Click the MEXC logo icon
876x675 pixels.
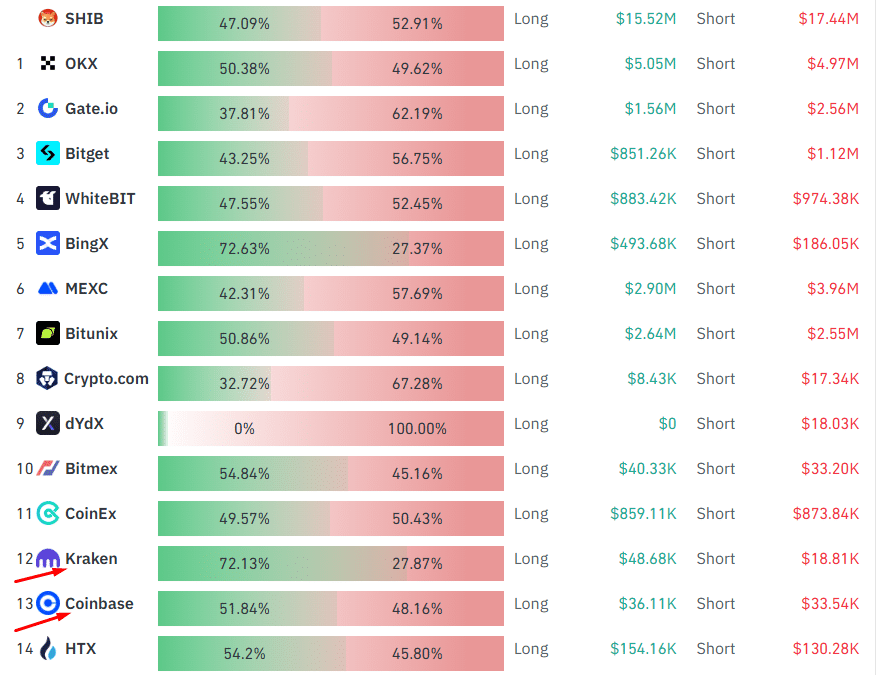coord(48,288)
